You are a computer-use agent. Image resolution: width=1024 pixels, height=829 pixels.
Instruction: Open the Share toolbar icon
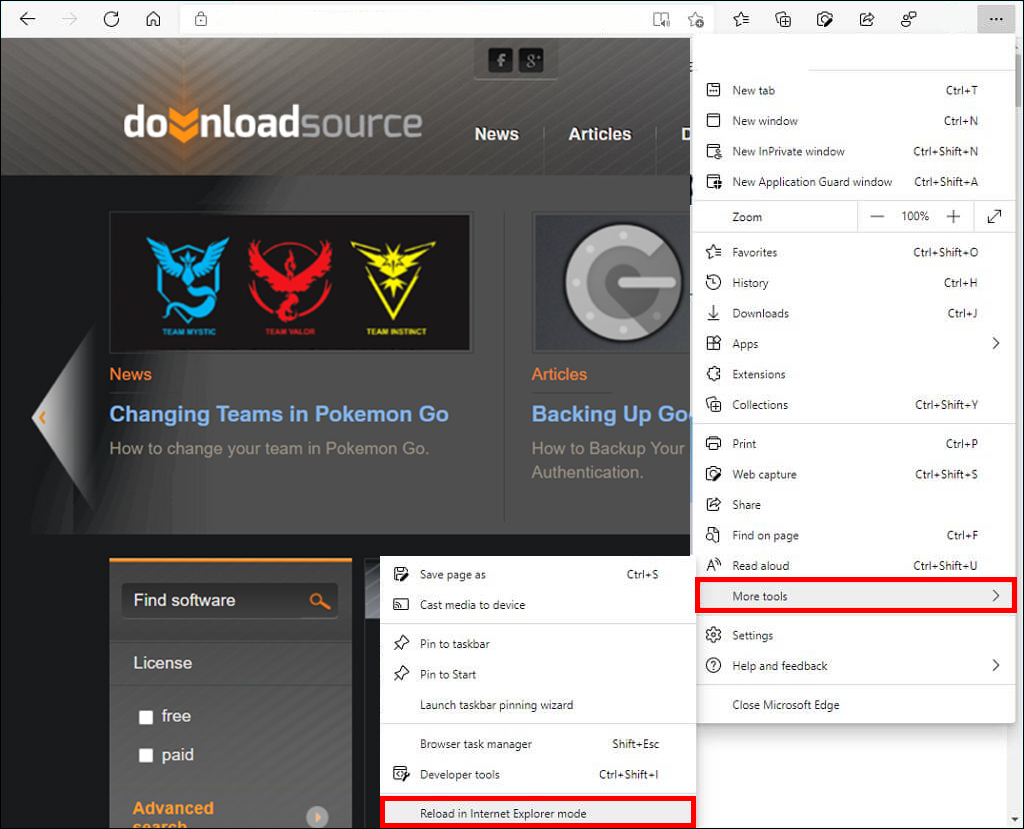[x=867, y=20]
